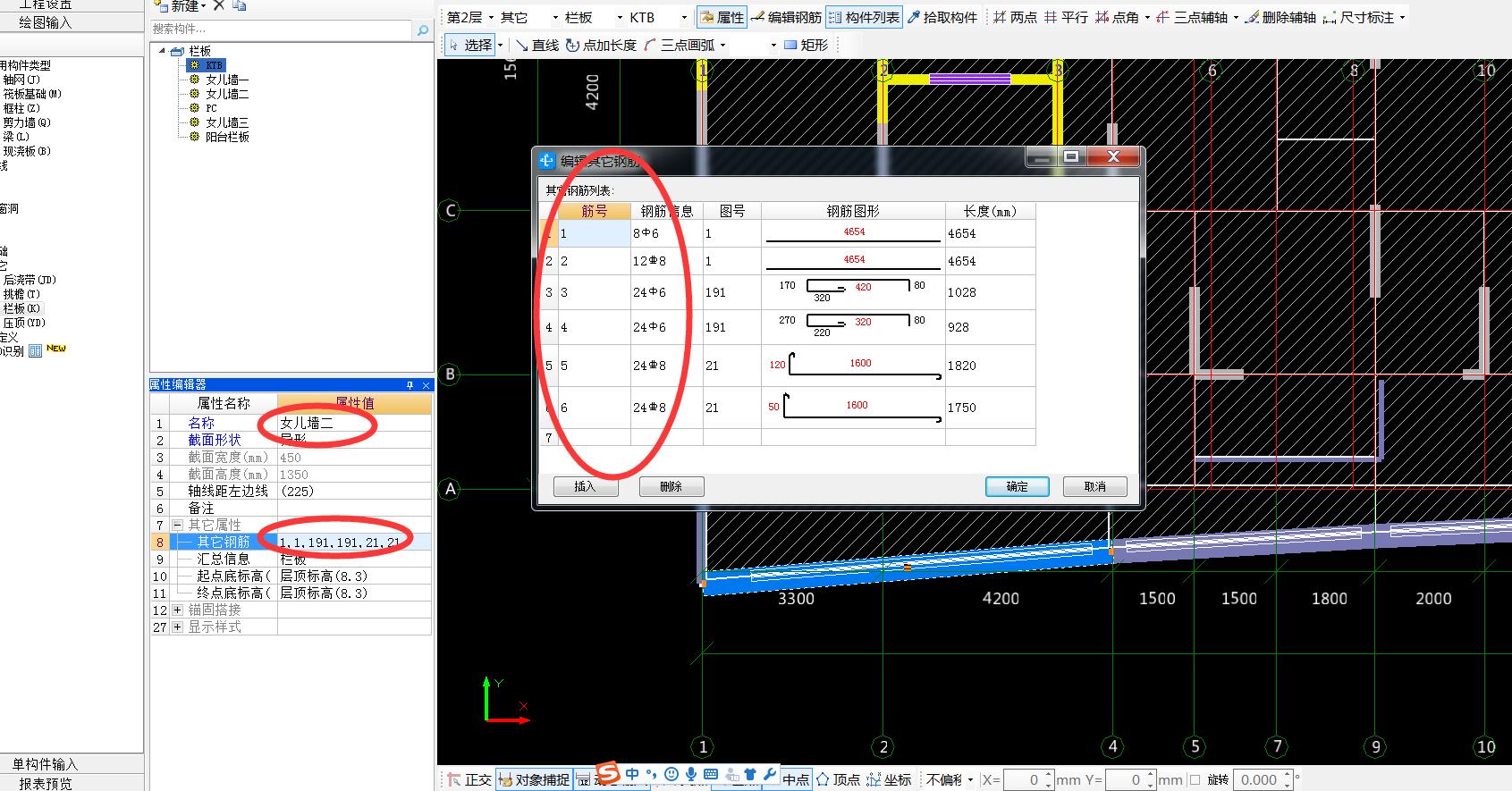Toggle the 属性 properties toolbar button
1512x791 pixels.
(x=722, y=17)
